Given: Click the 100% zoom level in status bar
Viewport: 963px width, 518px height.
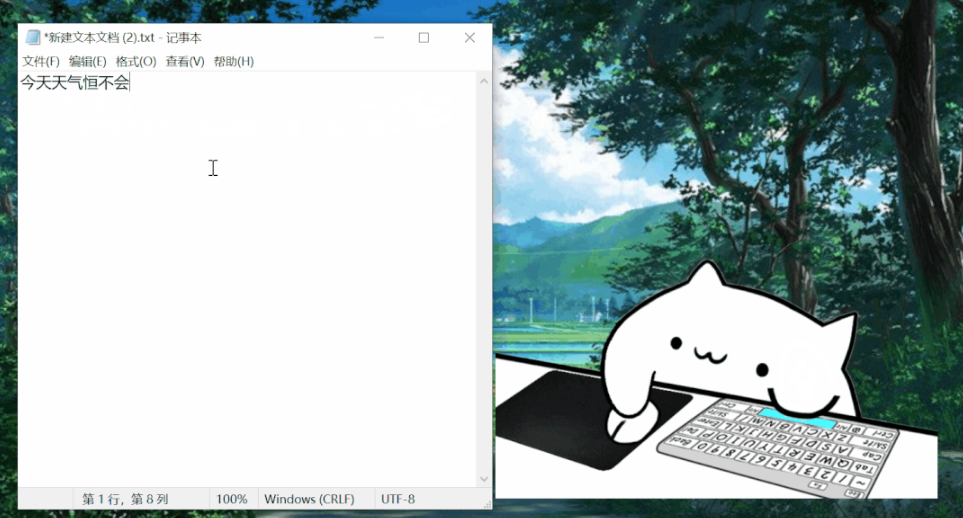Looking at the screenshot, I should (x=231, y=499).
